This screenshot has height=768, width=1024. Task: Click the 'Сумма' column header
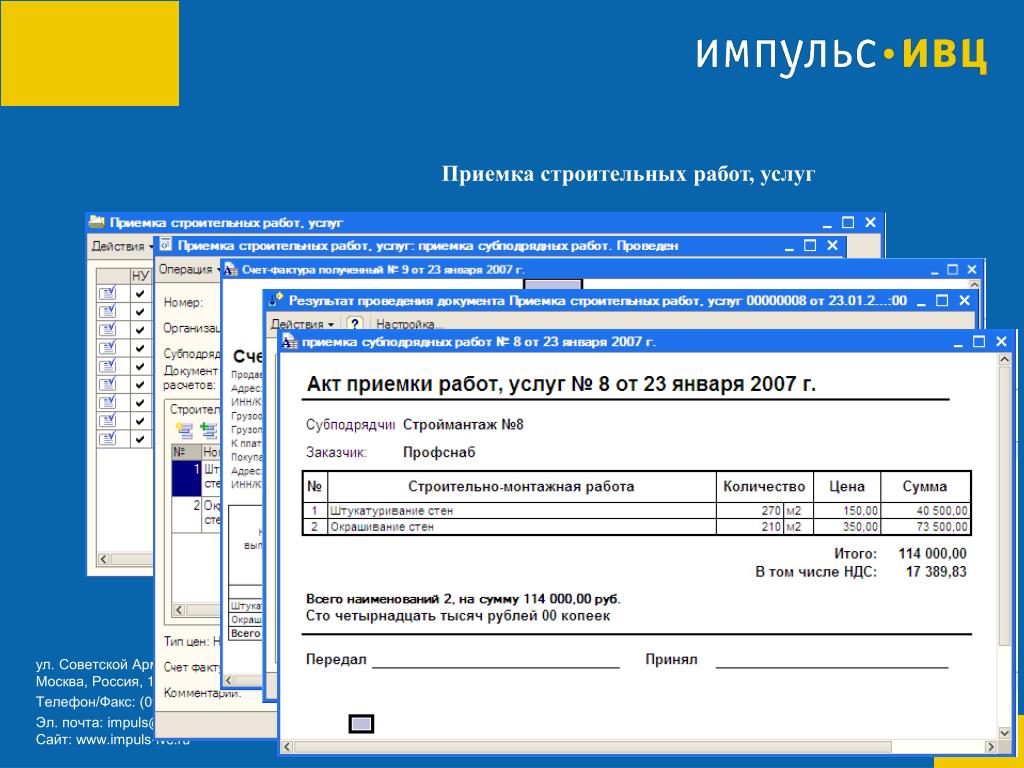[x=925, y=487]
